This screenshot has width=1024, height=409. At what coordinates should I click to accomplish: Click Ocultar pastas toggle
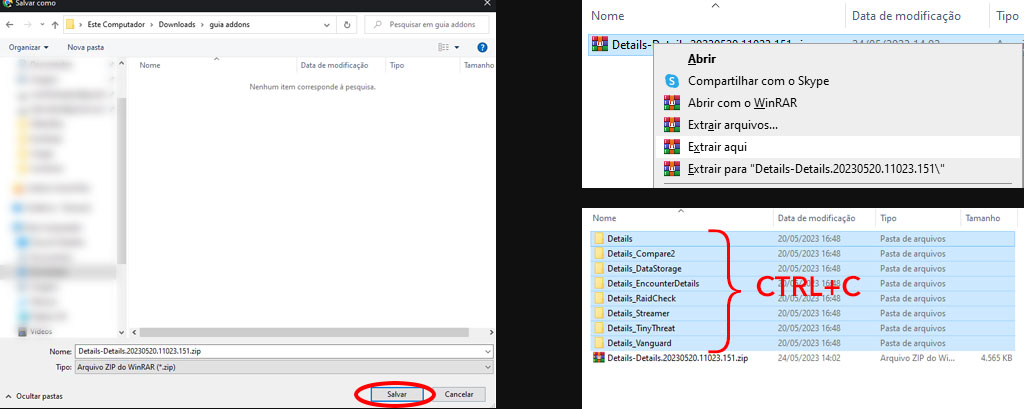[35, 396]
